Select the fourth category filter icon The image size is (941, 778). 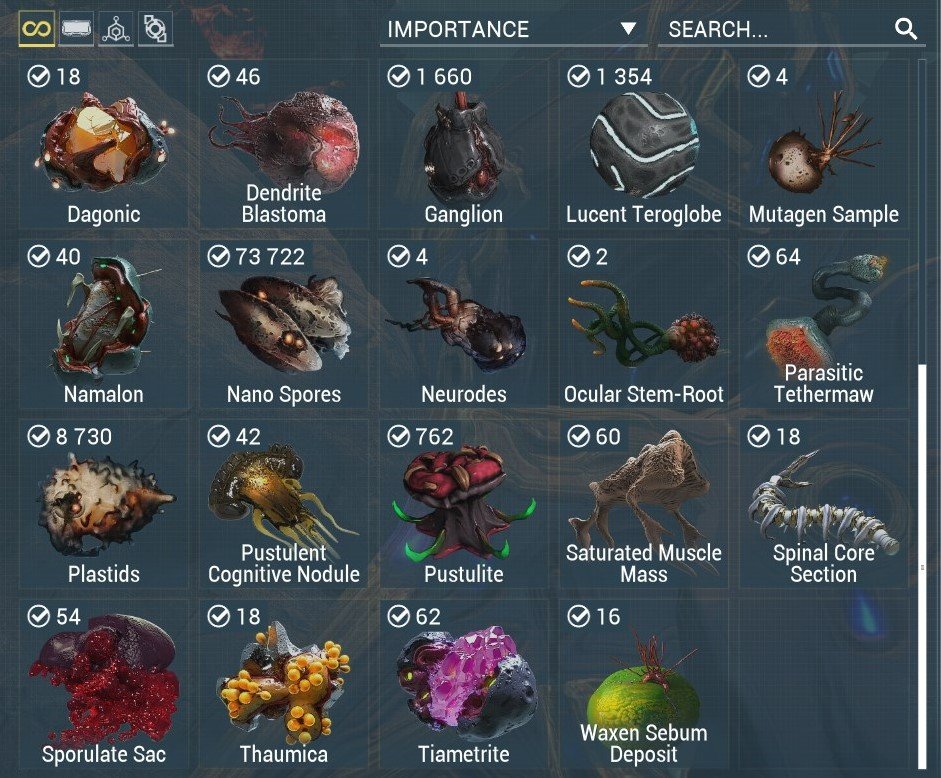(155, 28)
